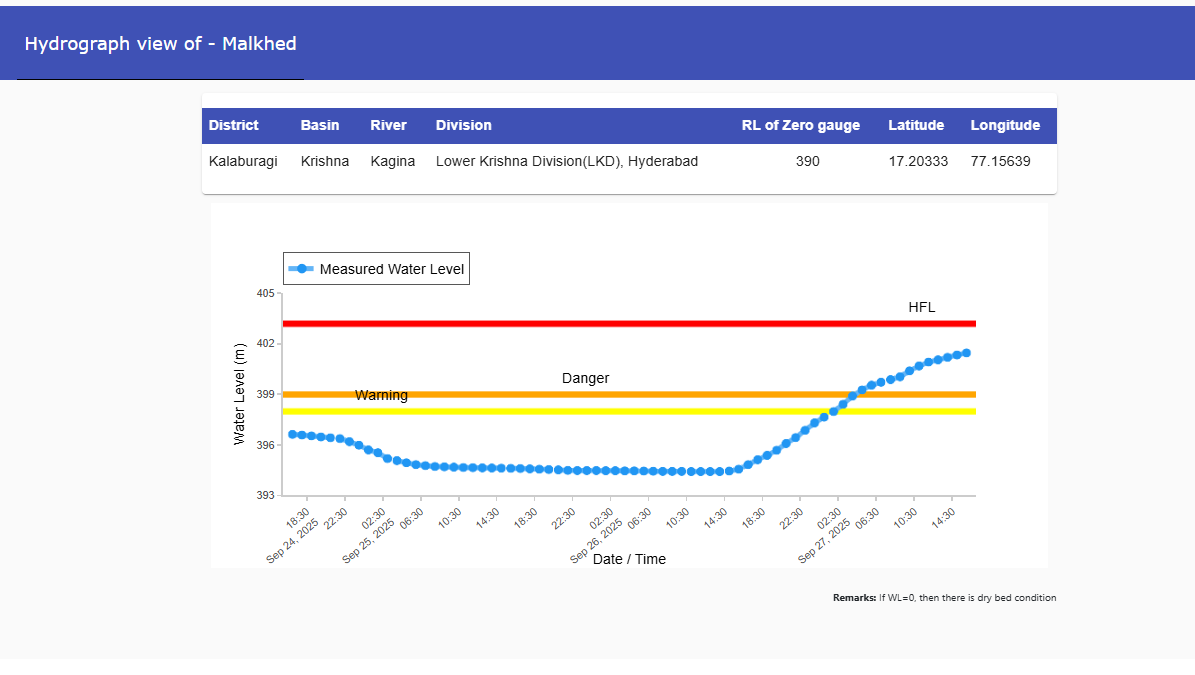The width and height of the screenshot is (1195, 675).
Task: Select the 'RL of Zero gauge' header
Action: [801, 126]
